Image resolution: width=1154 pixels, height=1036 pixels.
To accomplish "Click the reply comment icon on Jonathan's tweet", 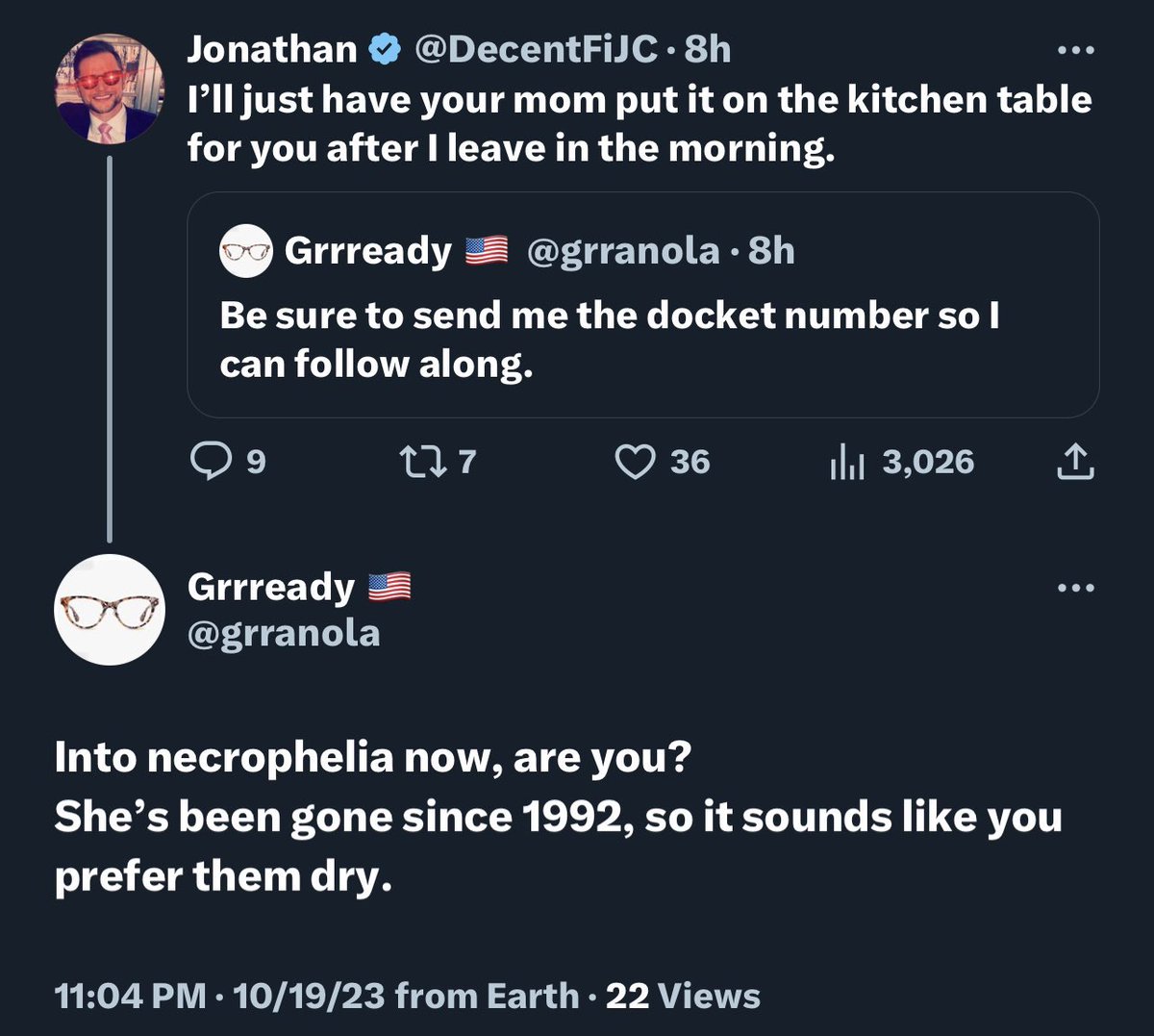I will (208, 463).
